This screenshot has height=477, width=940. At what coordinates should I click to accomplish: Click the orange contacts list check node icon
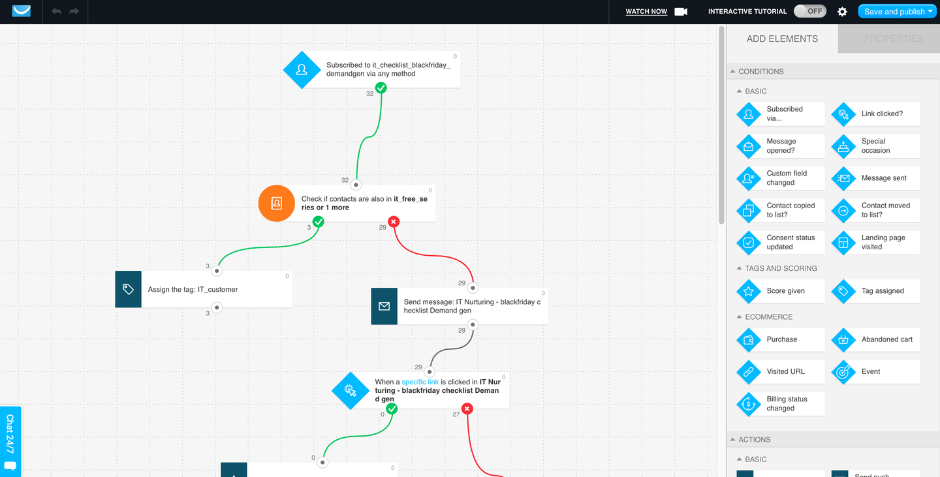click(x=276, y=203)
